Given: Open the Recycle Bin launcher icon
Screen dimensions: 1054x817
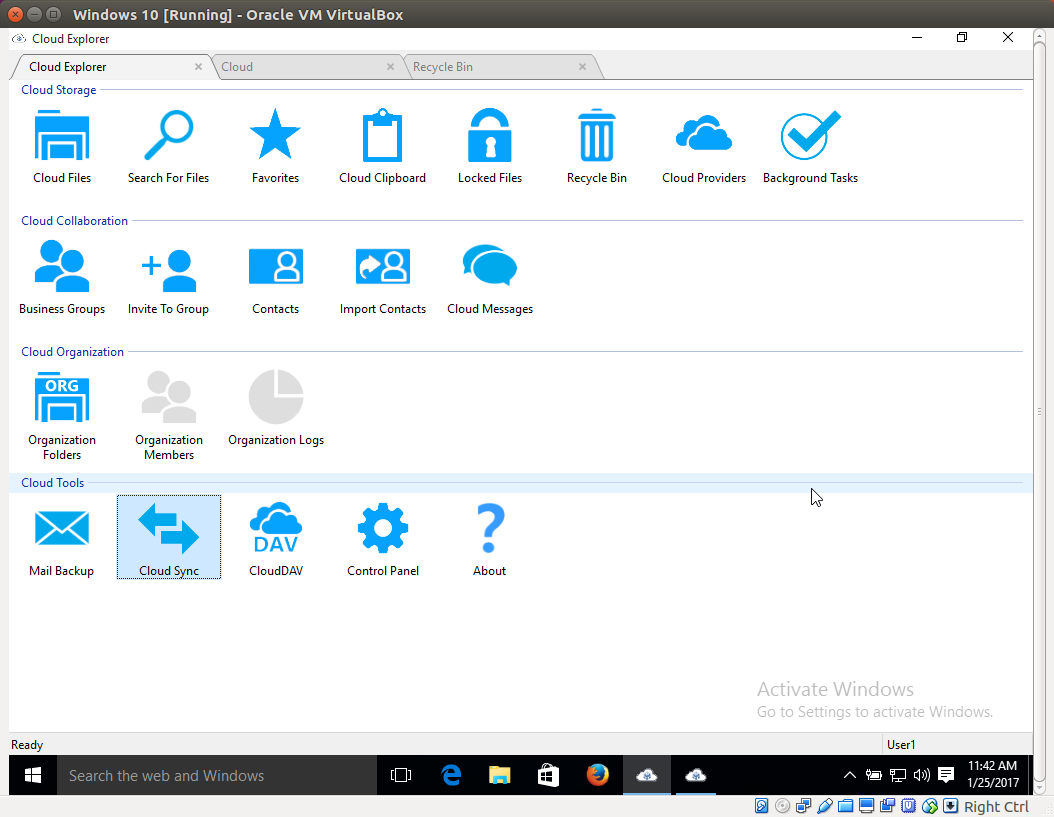Looking at the screenshot, I should (x=596, y=146).
